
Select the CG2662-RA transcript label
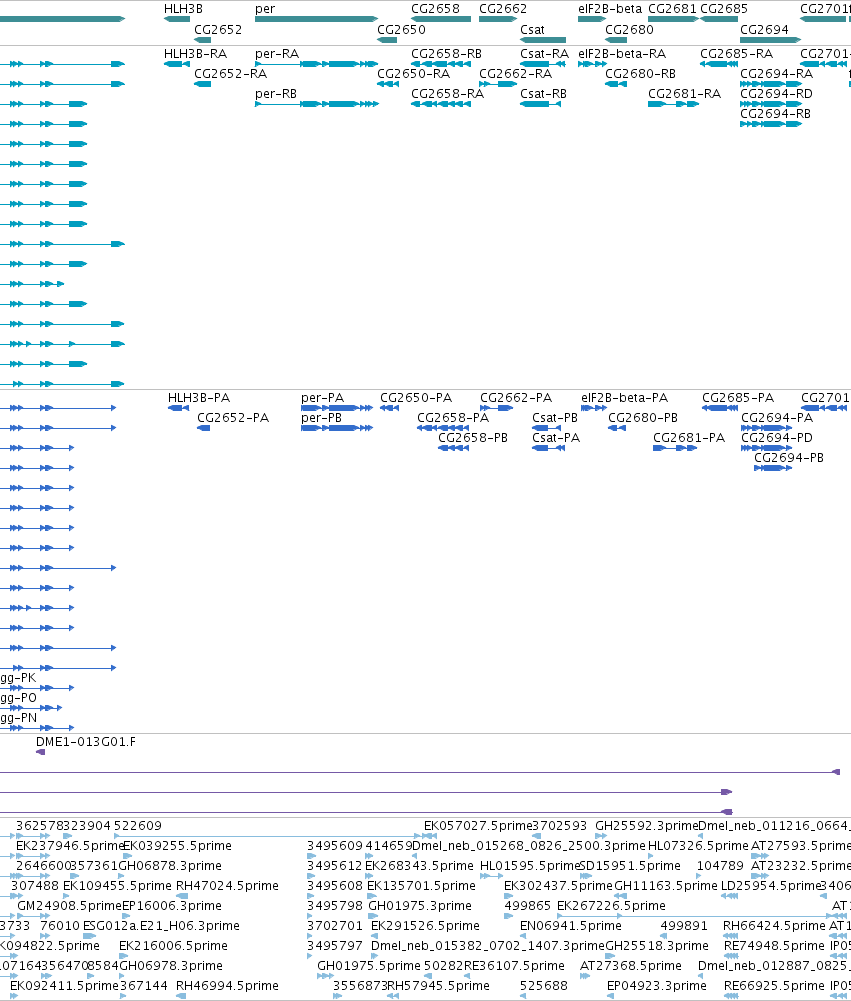516,73
